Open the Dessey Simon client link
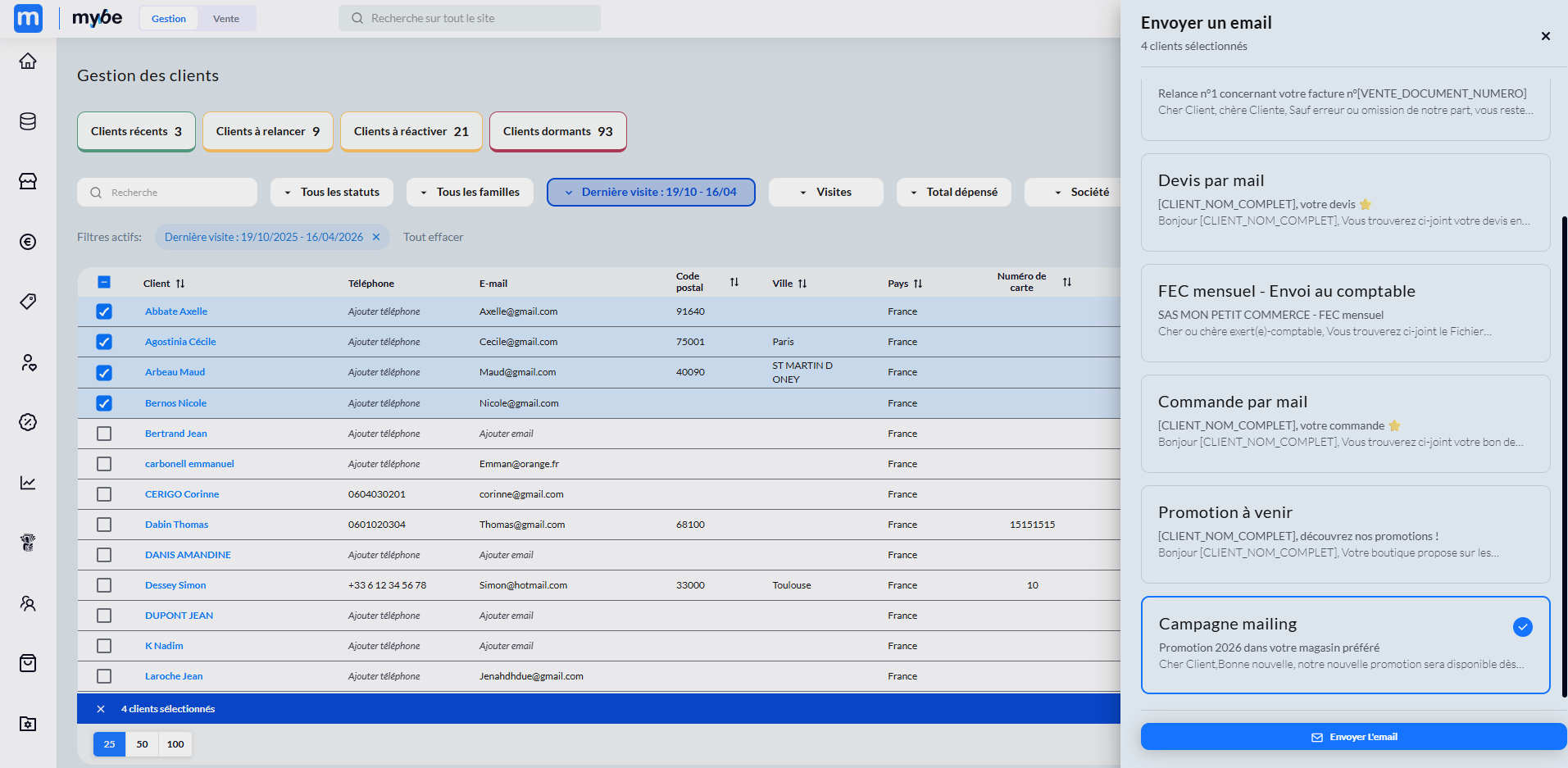Screen dimensions: 1568x768 point(175,585)
